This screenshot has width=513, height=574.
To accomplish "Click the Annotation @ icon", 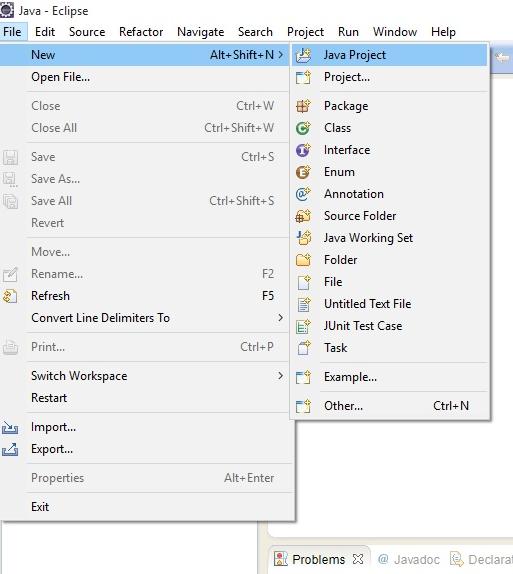I will pyautogui.click(x=303, y=194).
